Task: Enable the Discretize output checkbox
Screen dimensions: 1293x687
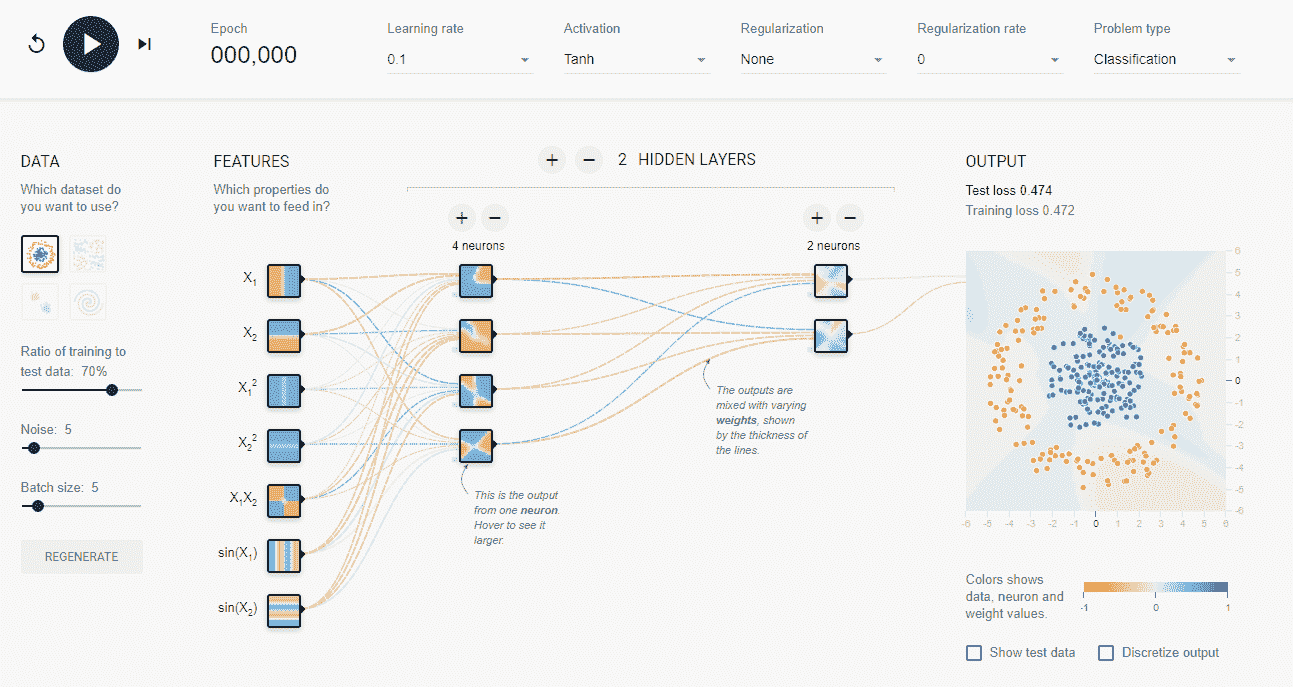Action: click(1106, 653)
